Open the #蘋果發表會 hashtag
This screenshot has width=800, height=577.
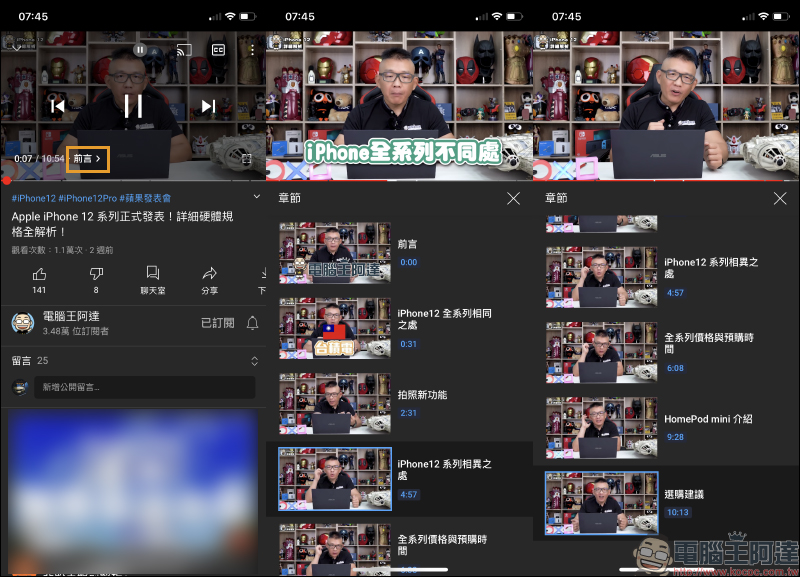coord(145,198)
